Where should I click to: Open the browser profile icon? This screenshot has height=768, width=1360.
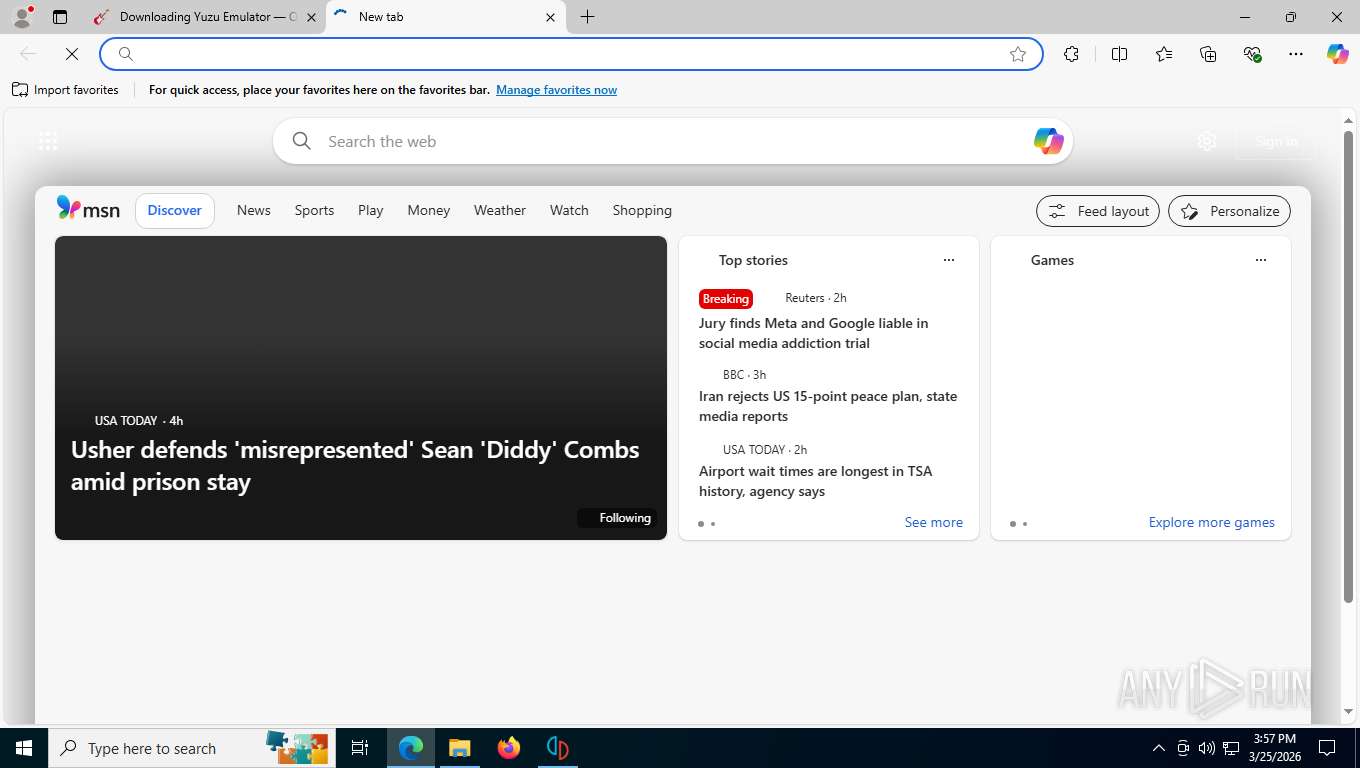tap(21, 17)
